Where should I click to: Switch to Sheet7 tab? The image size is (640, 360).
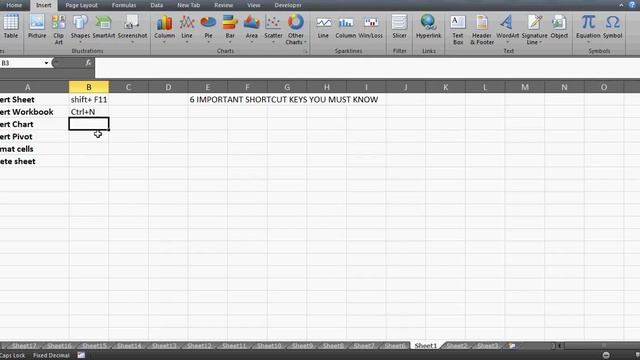click(364, 346)
